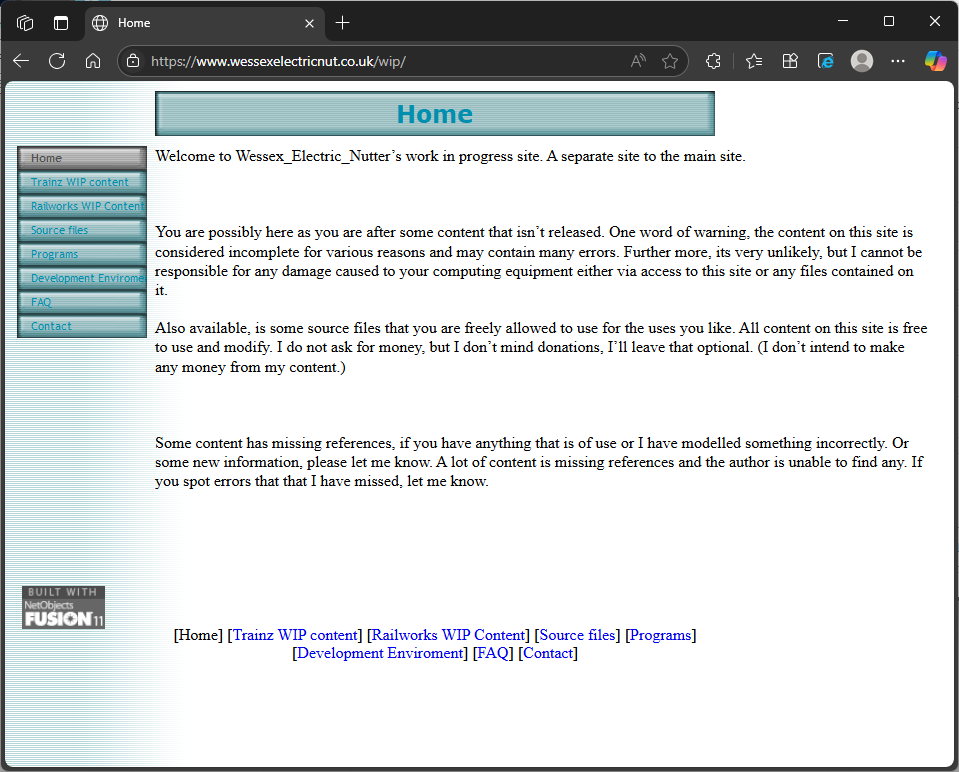
Task: Open the Collections icon
Action: 790,61
